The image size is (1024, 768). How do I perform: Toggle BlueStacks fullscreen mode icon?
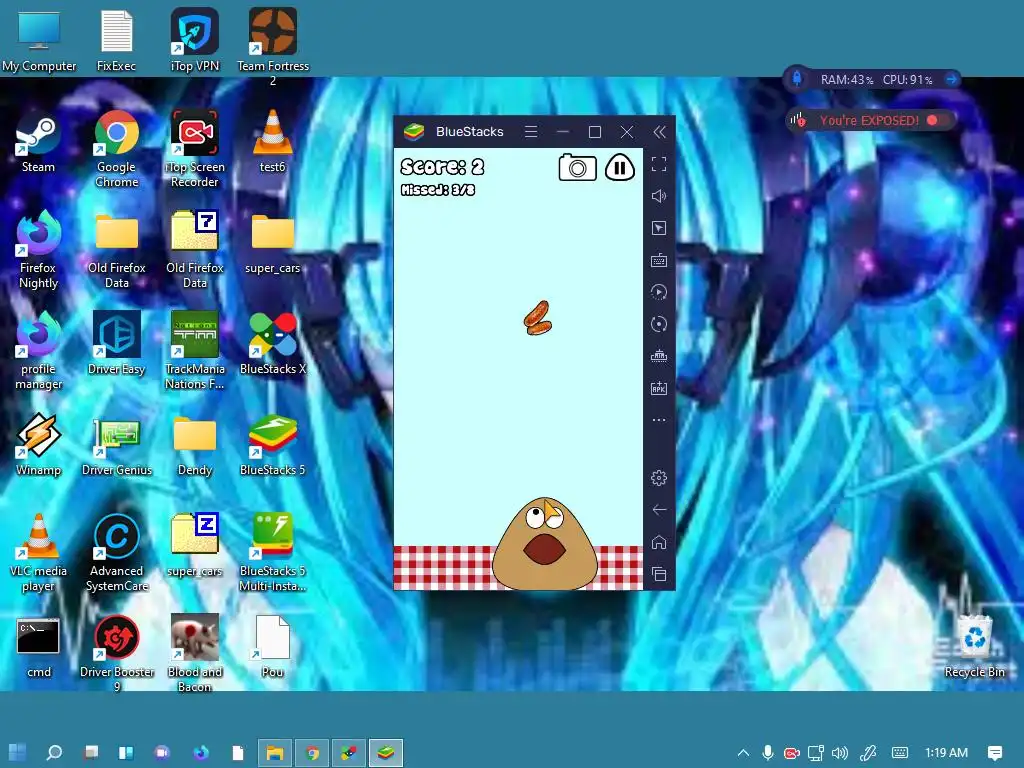tap(659, 164)
